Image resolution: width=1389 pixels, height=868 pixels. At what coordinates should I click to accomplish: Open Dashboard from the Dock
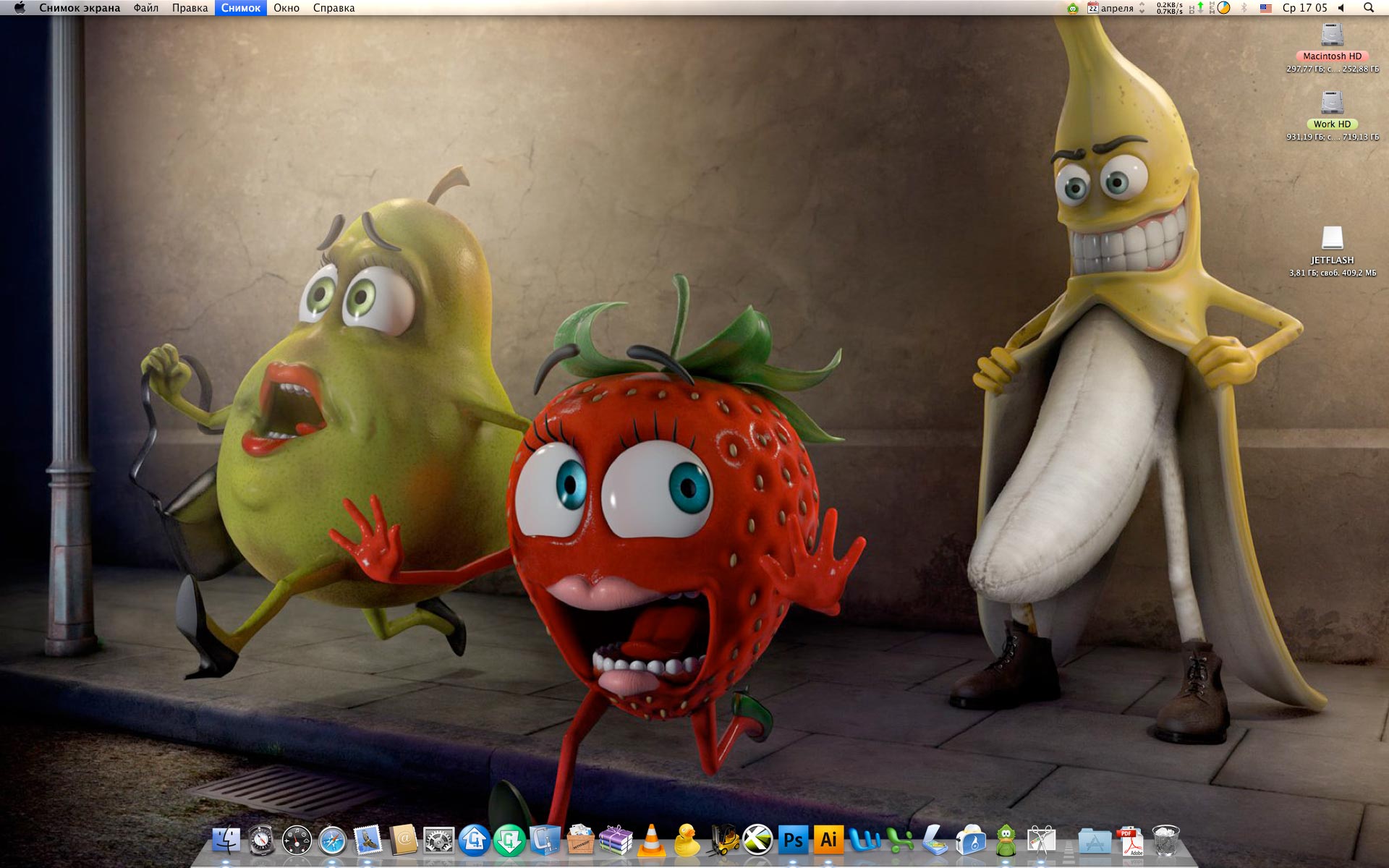click(297, 841)
